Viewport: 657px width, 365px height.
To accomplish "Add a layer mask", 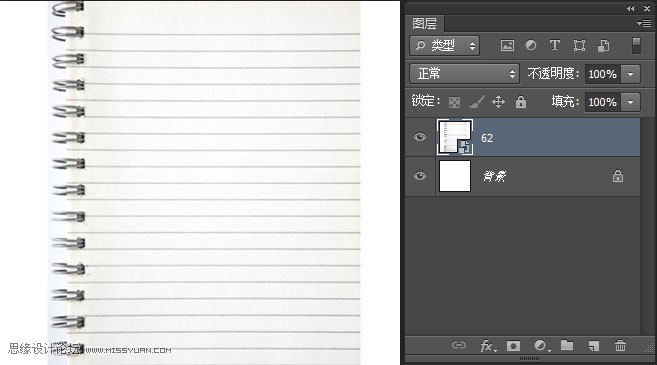I will pos(513,346).
